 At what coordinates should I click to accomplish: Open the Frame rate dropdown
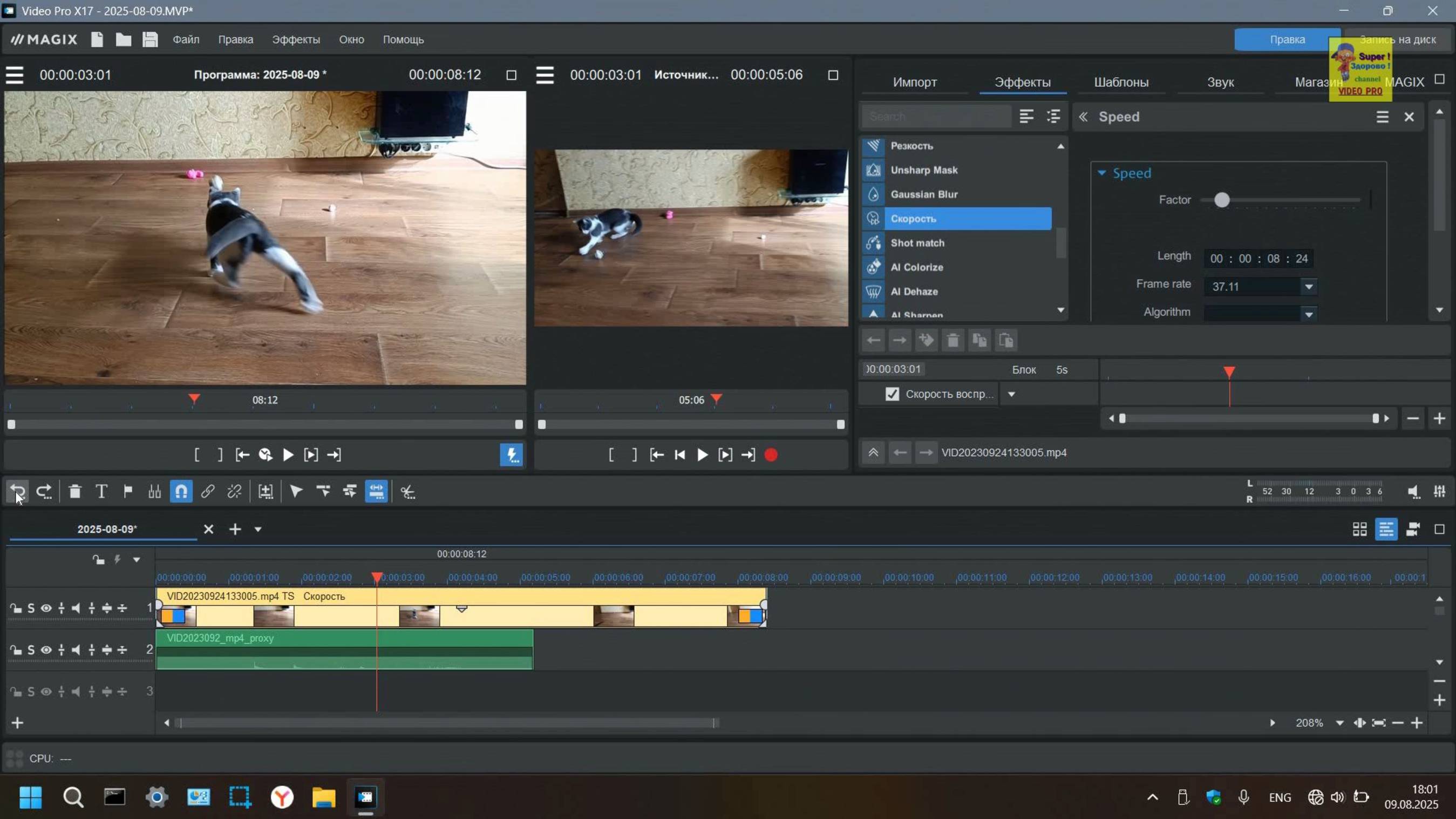(x=1309, y=287)
